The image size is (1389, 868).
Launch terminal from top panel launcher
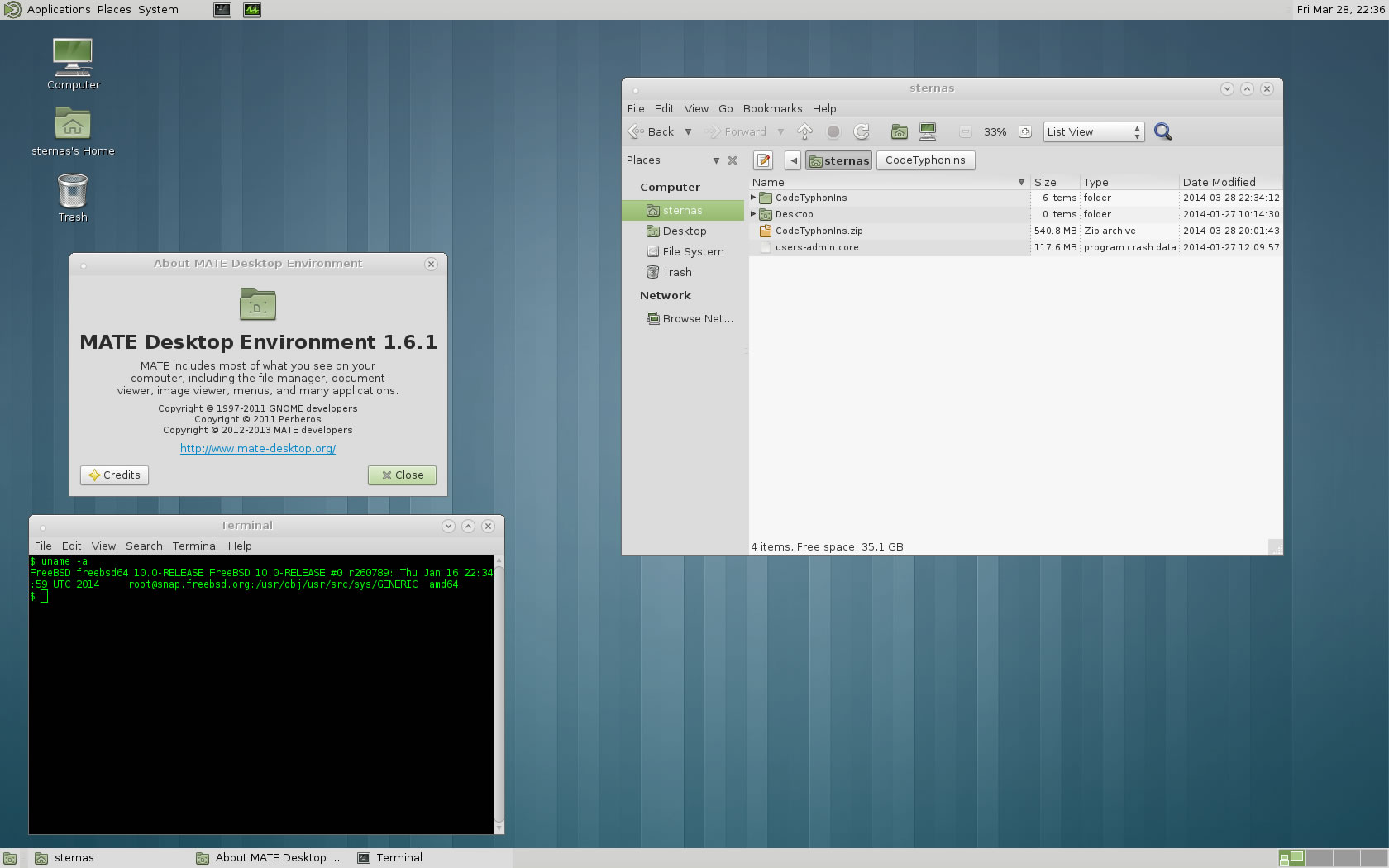coord(222,10)
